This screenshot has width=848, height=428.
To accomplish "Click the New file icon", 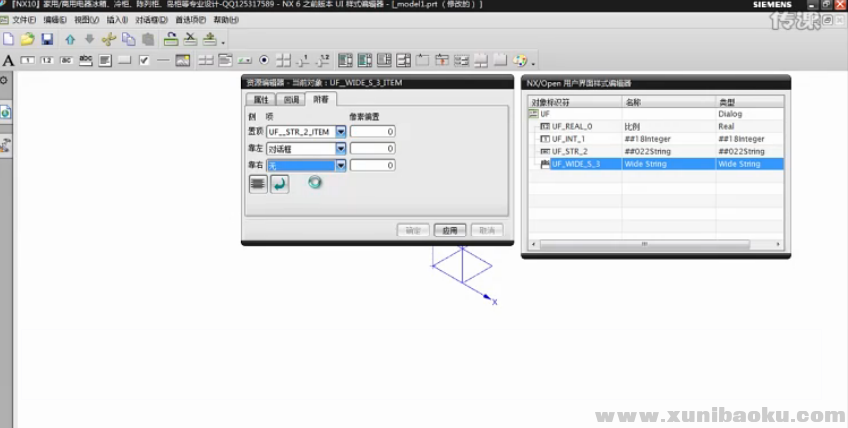I will [8, 39].
